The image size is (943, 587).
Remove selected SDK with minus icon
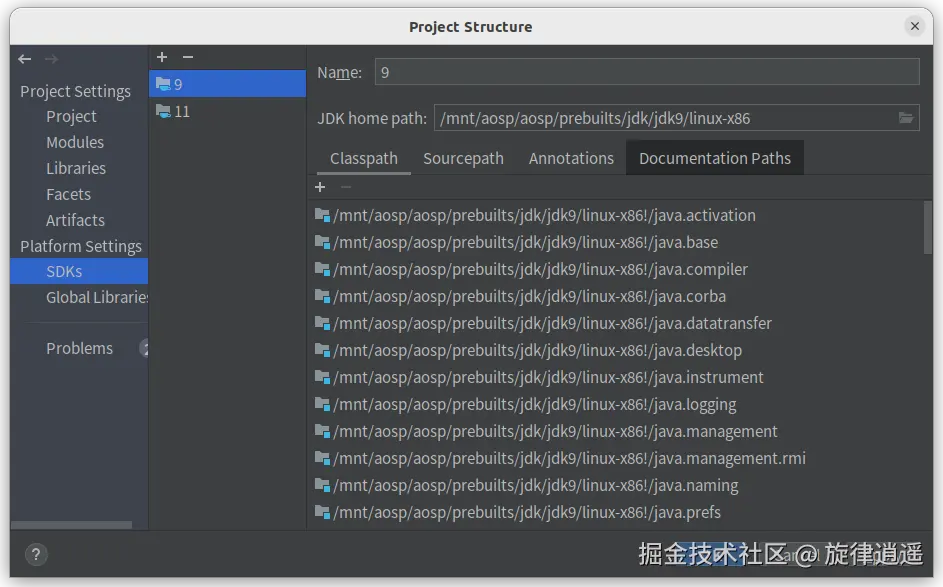pos(188,57)
